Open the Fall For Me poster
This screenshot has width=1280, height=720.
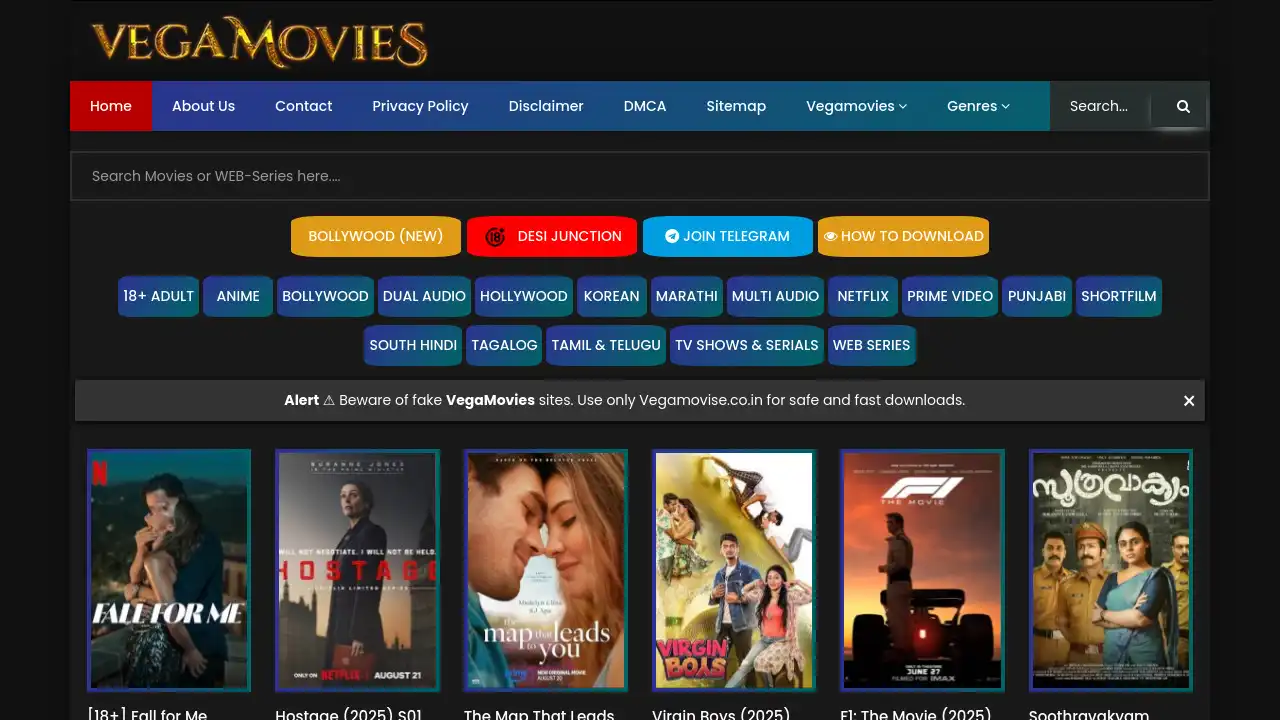pyautogui.click(x=169, y=570)
